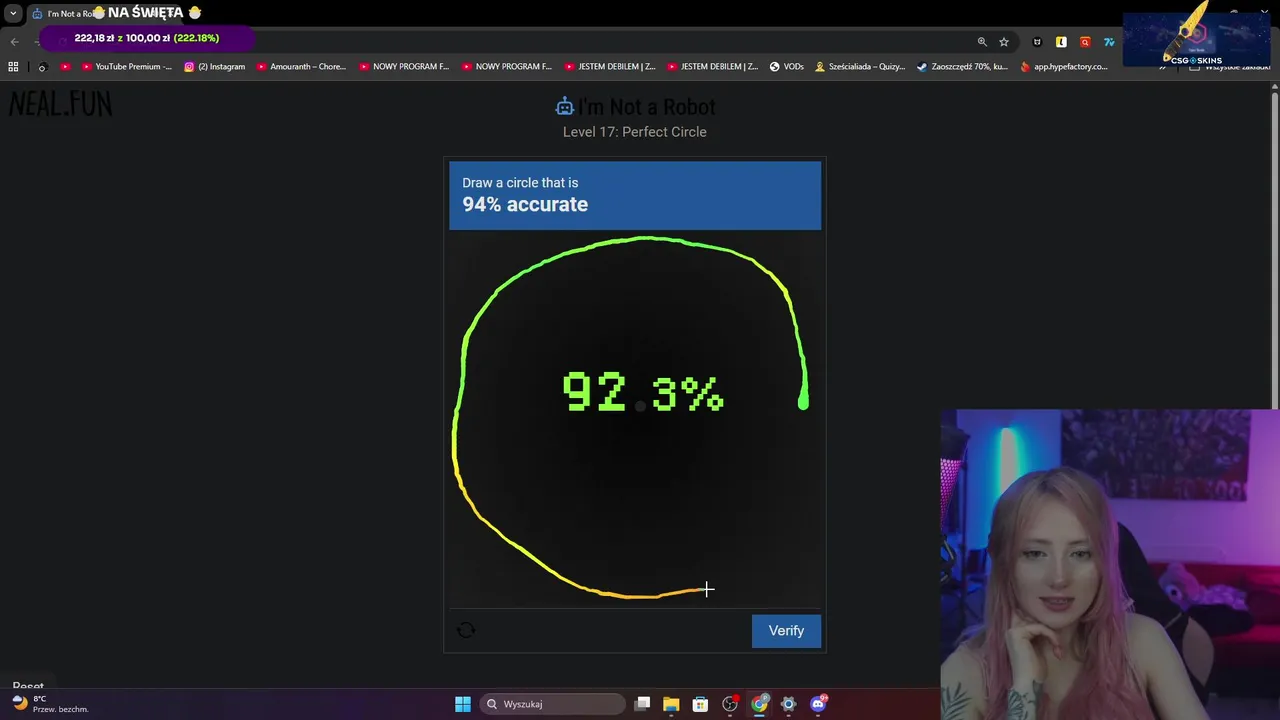Click the refresh icon beside Verify
The height and width of the screenshot is (720, 1280).
pyautogui.click(x=466, y=630)
